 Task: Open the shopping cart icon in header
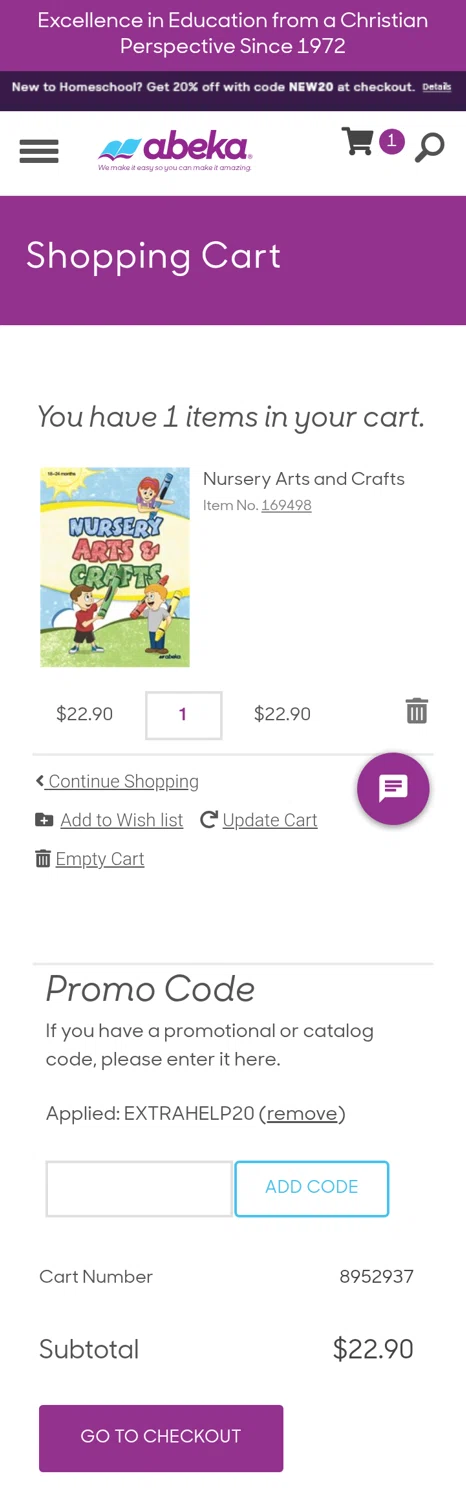pos(357,141)
